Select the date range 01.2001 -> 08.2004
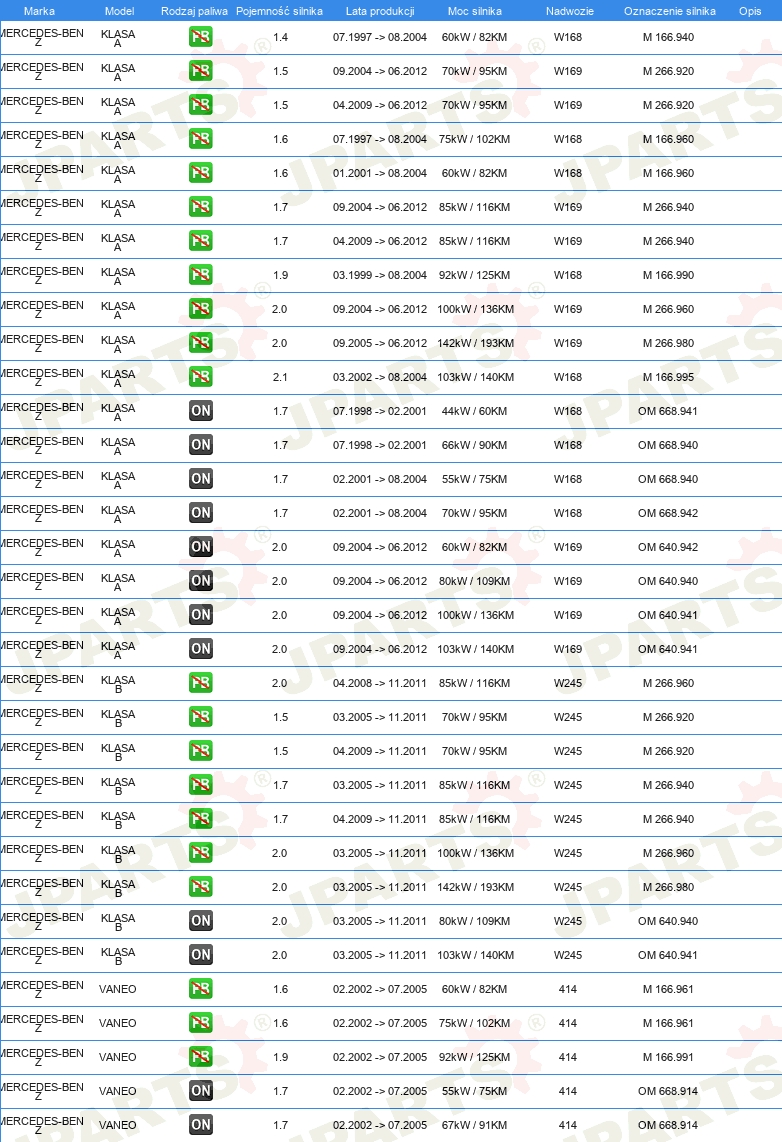This screenshot has width=782, height=1142. 380,173
